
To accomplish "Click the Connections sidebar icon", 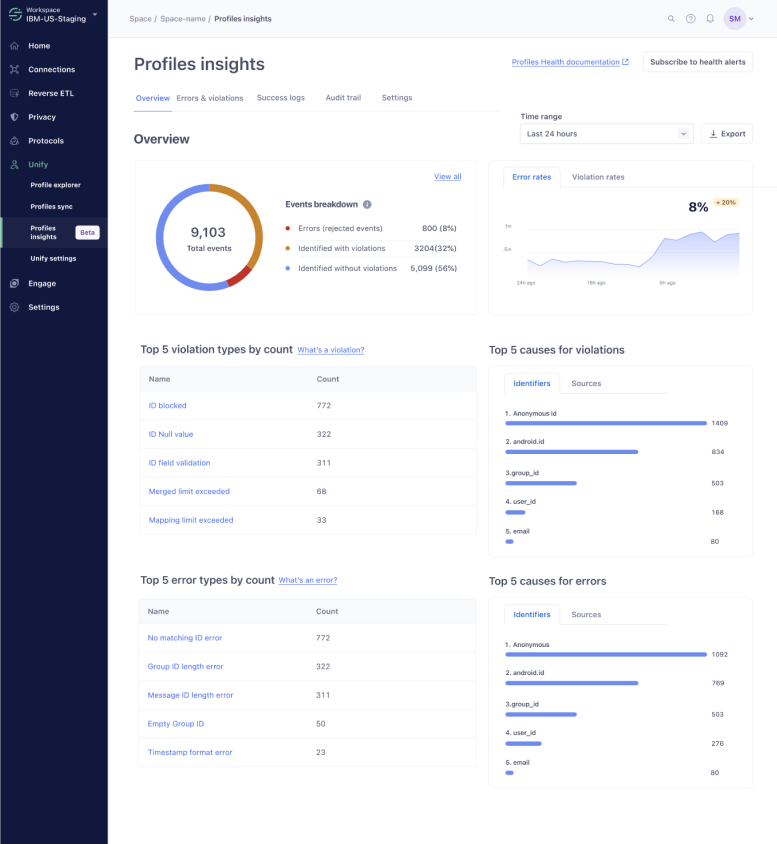I will click(15, 69).
